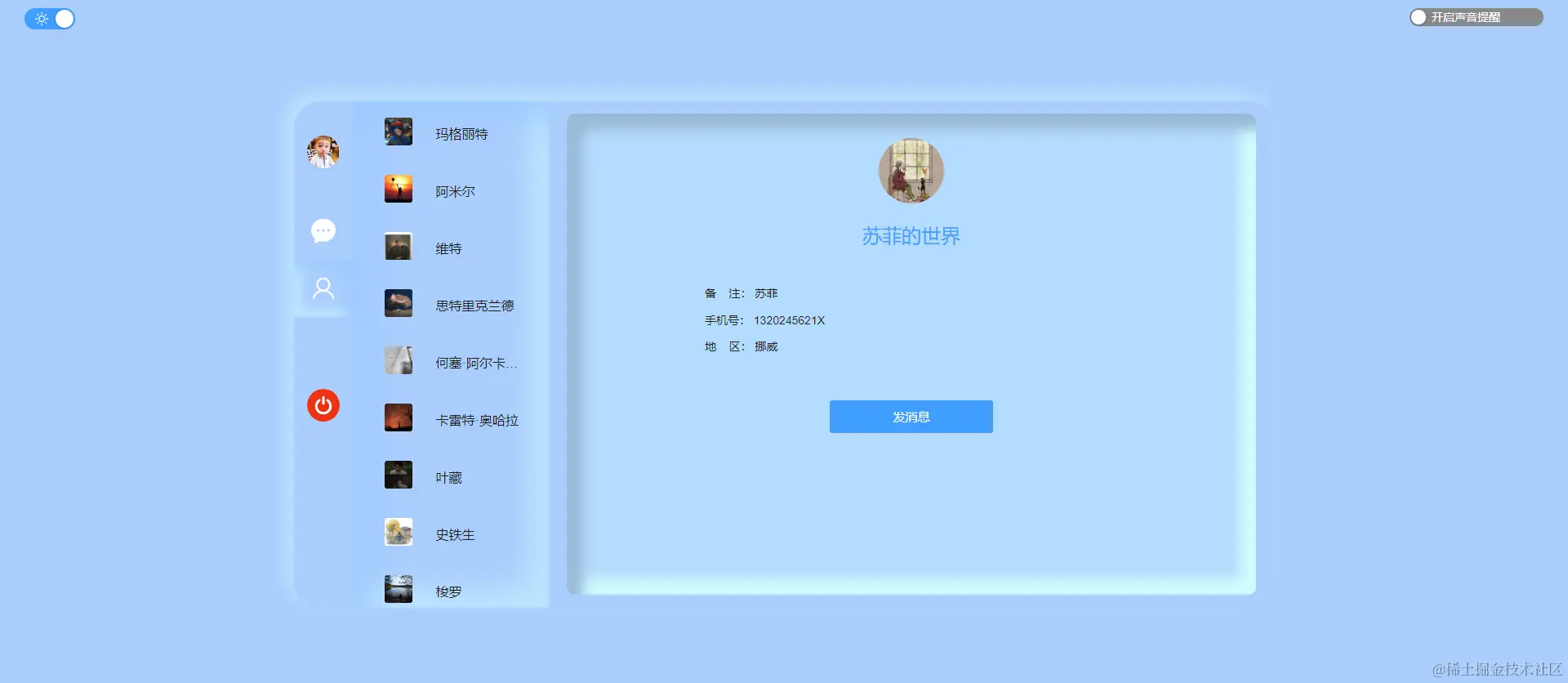Select contact name 史铁生
Image resolution: width=1568 pixels, height=683 pixels.
(x=455, y=534)
